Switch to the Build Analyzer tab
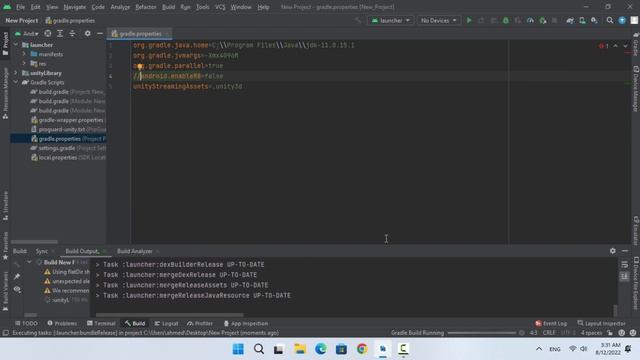Screen dimensions: 640x360 coord(135,251)
